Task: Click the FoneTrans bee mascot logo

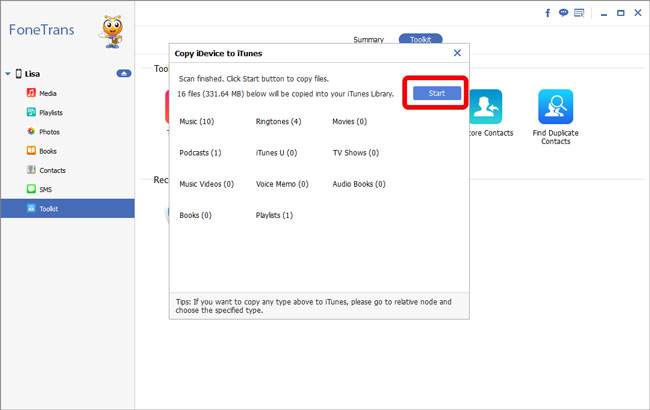Action: [112, 32]
